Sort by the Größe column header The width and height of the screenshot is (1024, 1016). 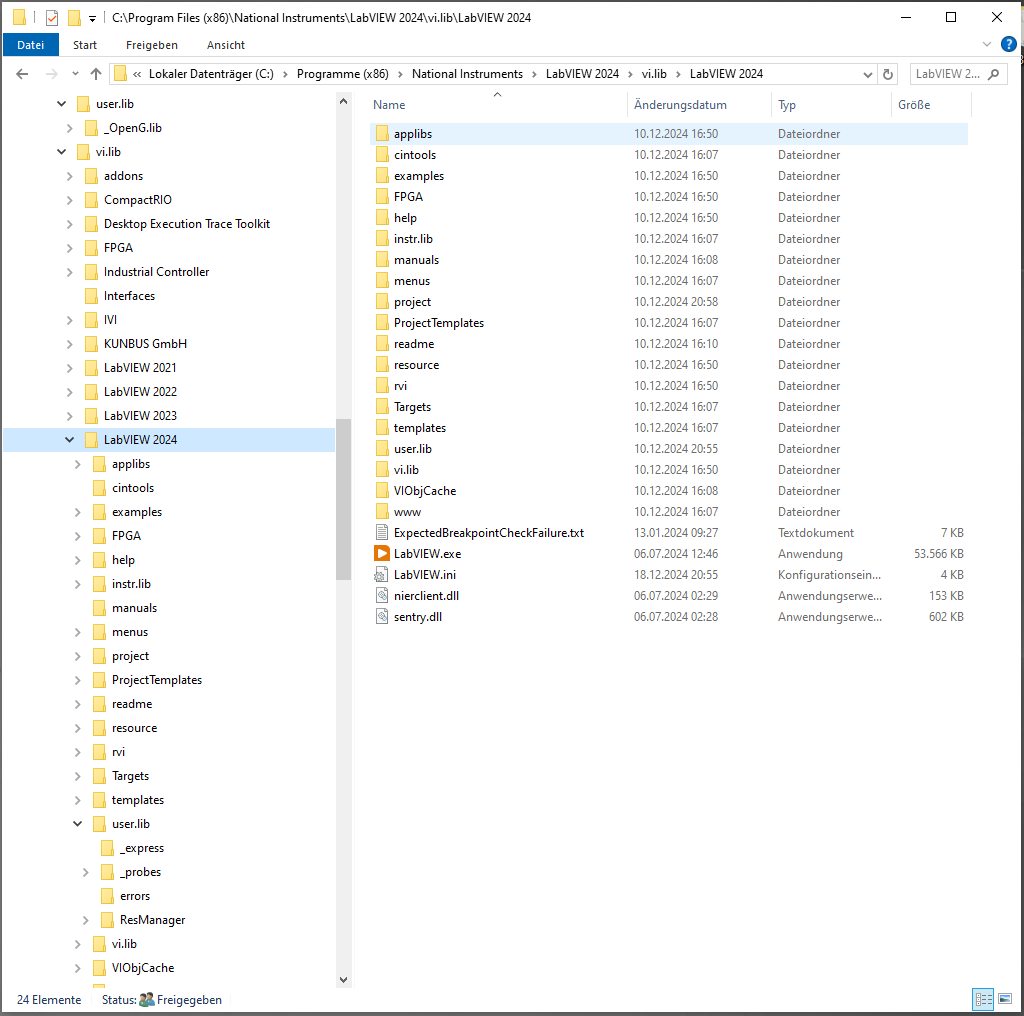click(931, 104)
